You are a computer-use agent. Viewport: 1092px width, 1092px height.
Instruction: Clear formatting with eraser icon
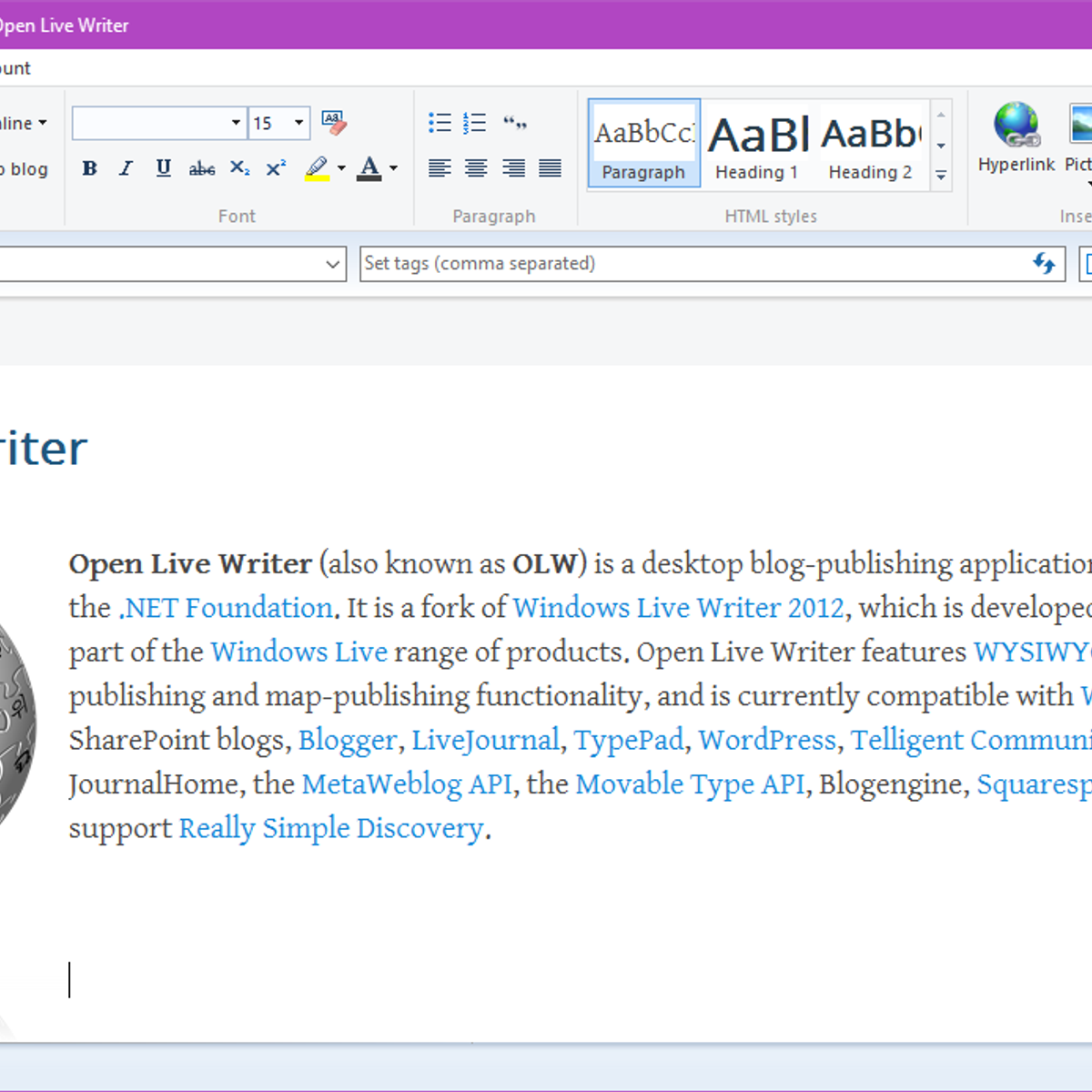click(x=334, y=123)
